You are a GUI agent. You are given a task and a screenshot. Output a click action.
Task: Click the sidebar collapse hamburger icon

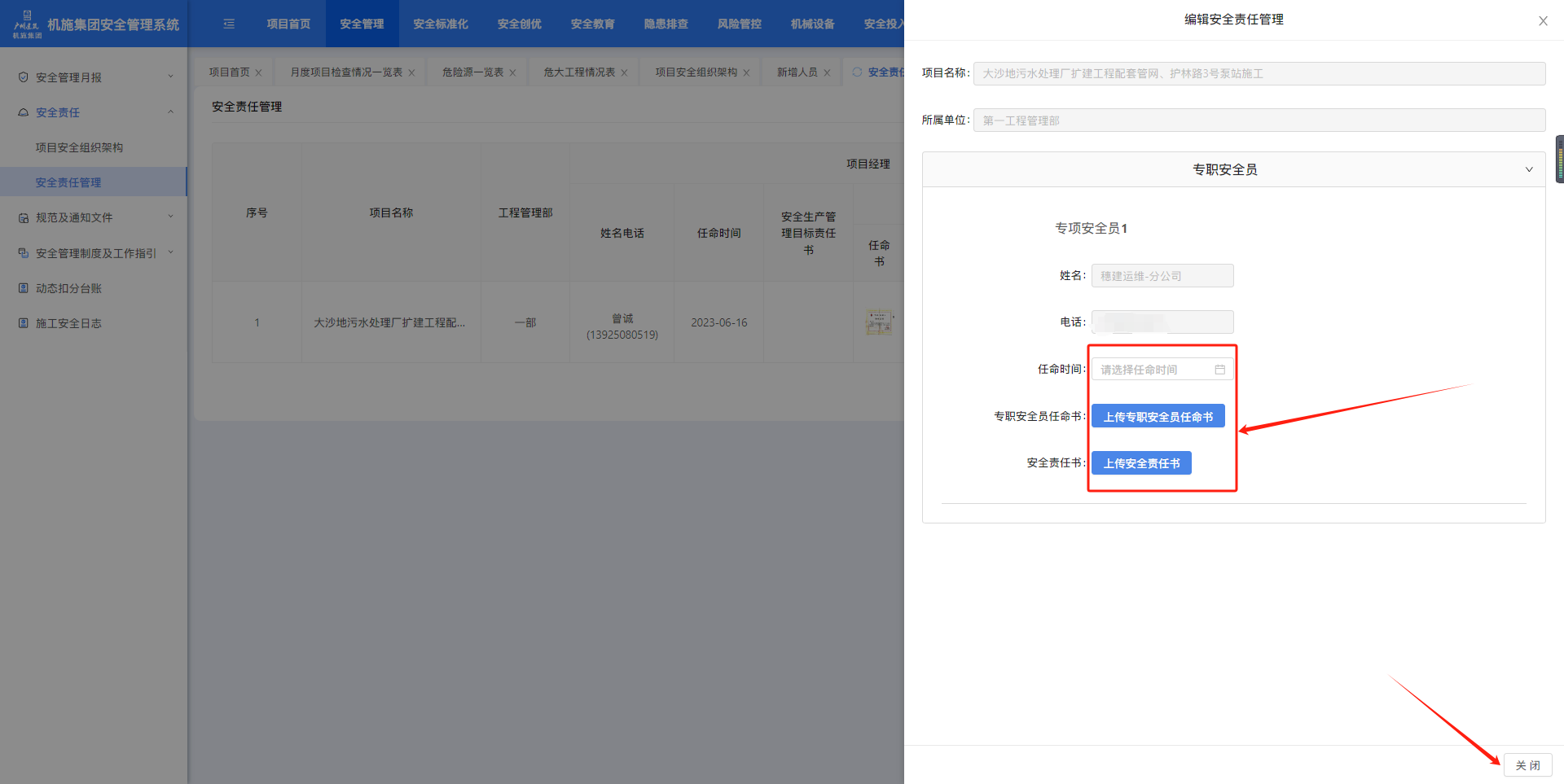[229, 24]
